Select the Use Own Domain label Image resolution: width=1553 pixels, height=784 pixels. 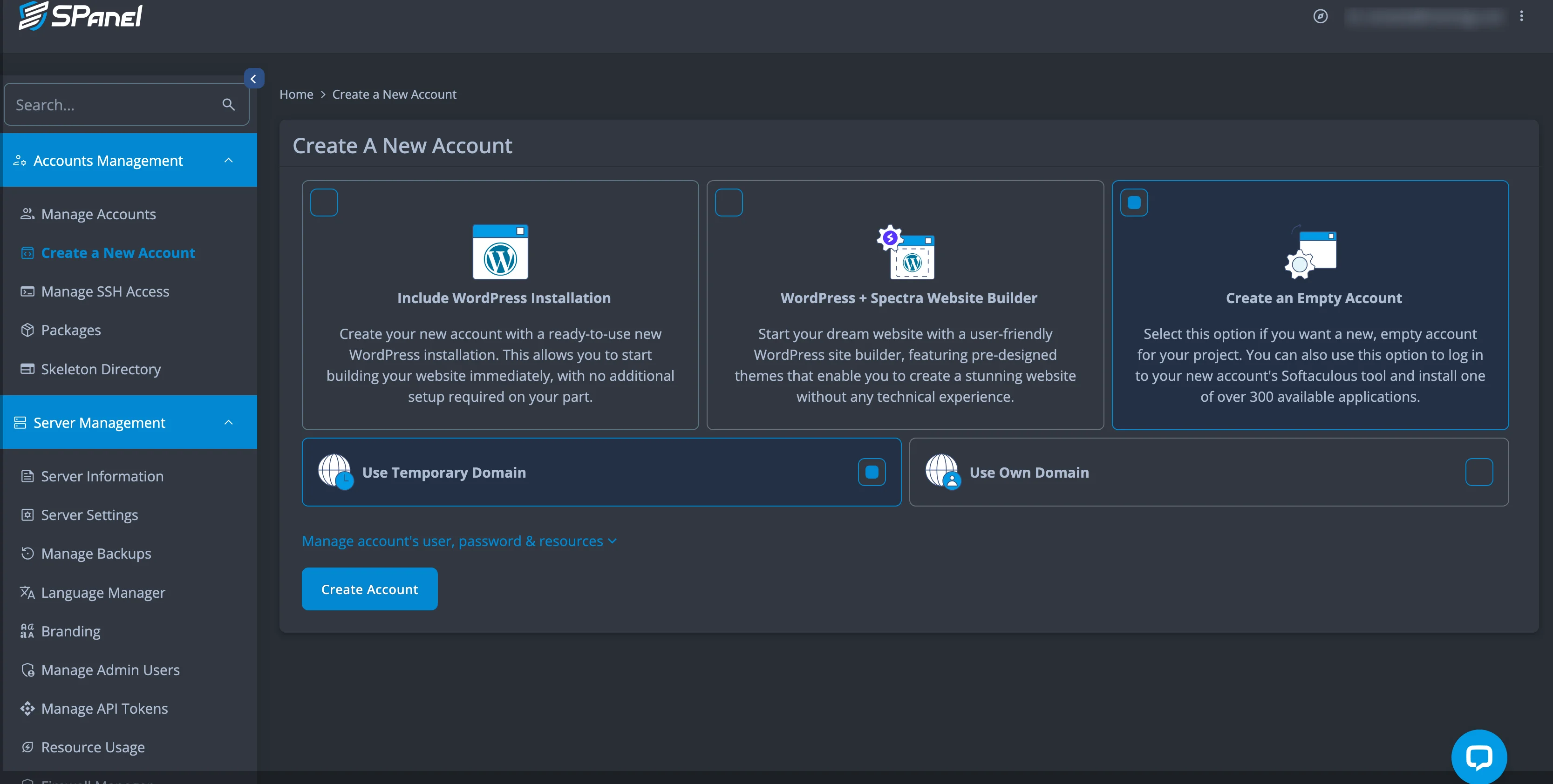pos(1029,472)
